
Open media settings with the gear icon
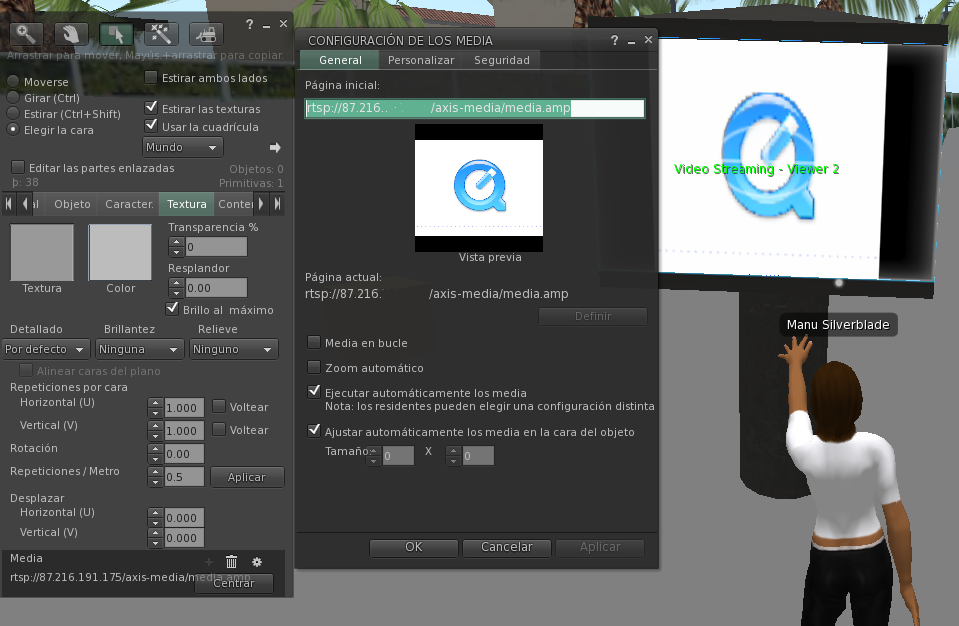[256, 563]
